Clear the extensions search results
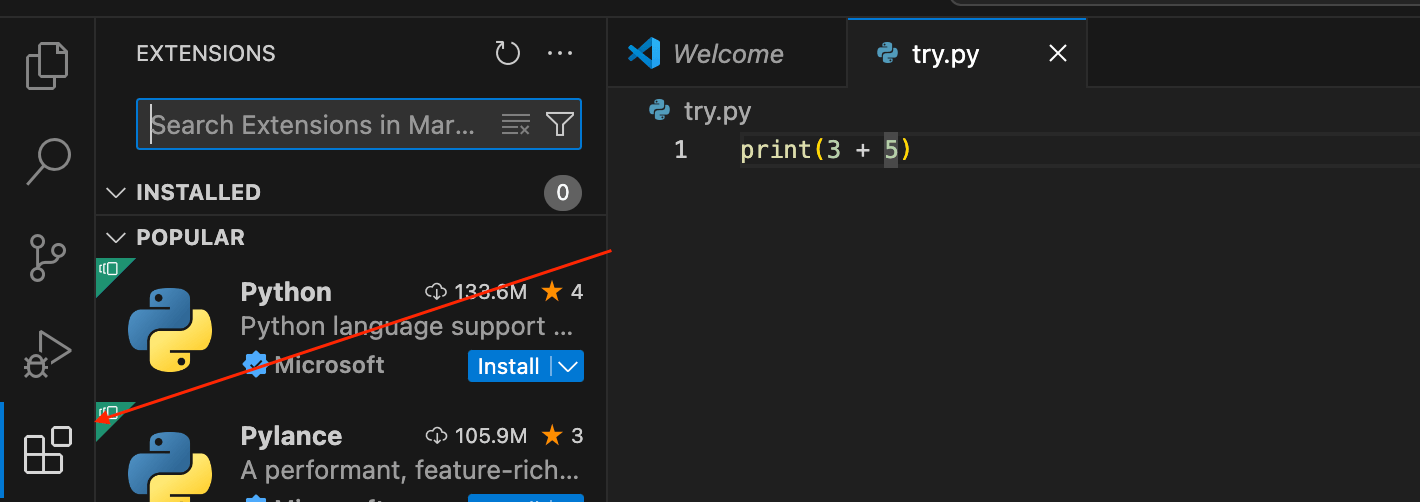 click(515, 125)
